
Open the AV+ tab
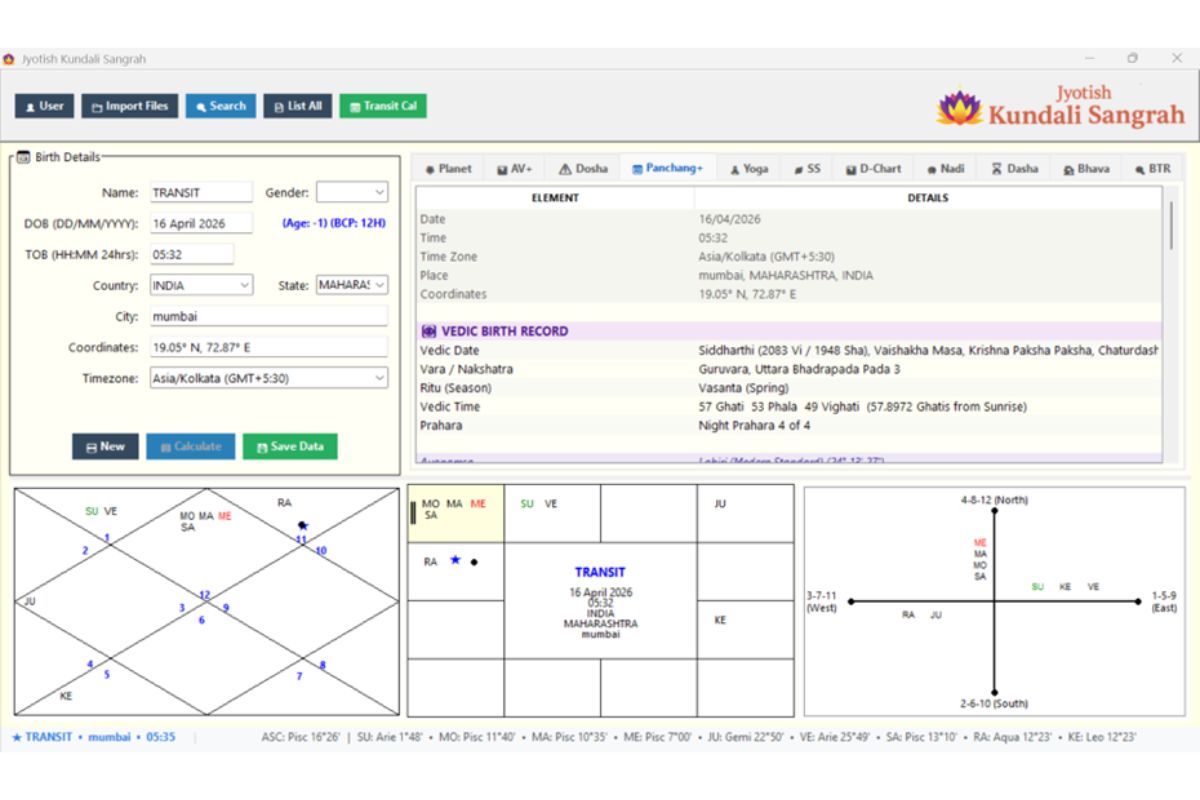[515, 169]
